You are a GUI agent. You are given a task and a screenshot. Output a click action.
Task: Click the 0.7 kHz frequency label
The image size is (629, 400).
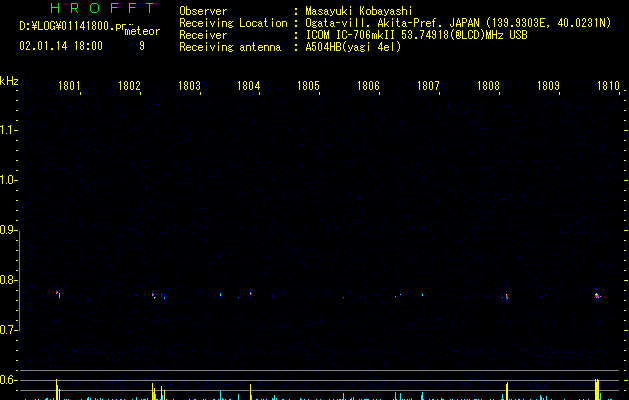8,330
